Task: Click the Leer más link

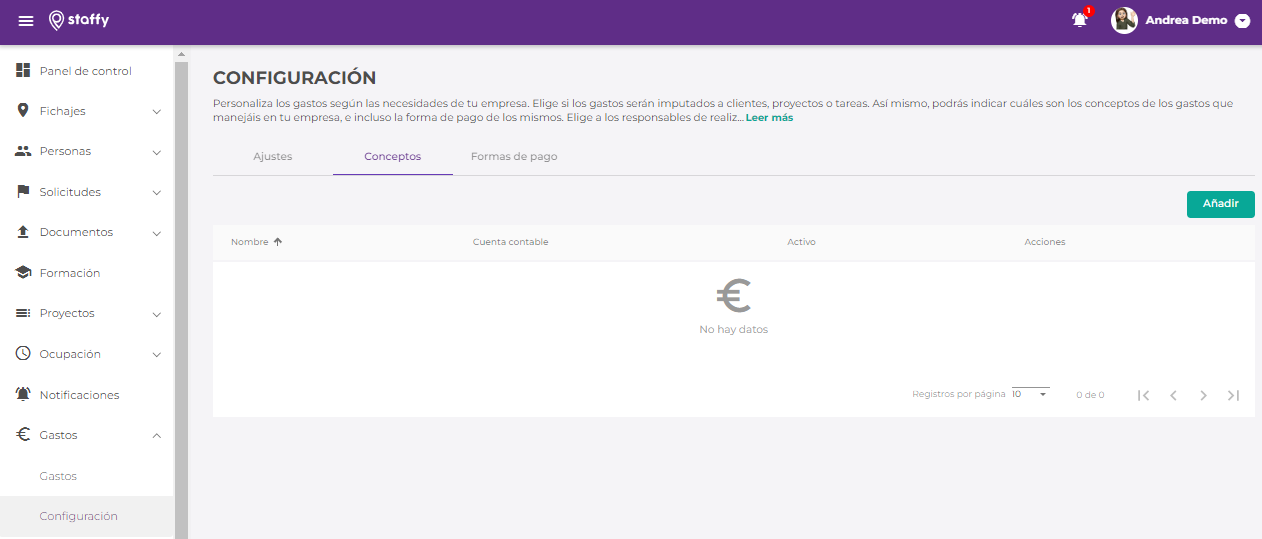Action: pos(769,118)
